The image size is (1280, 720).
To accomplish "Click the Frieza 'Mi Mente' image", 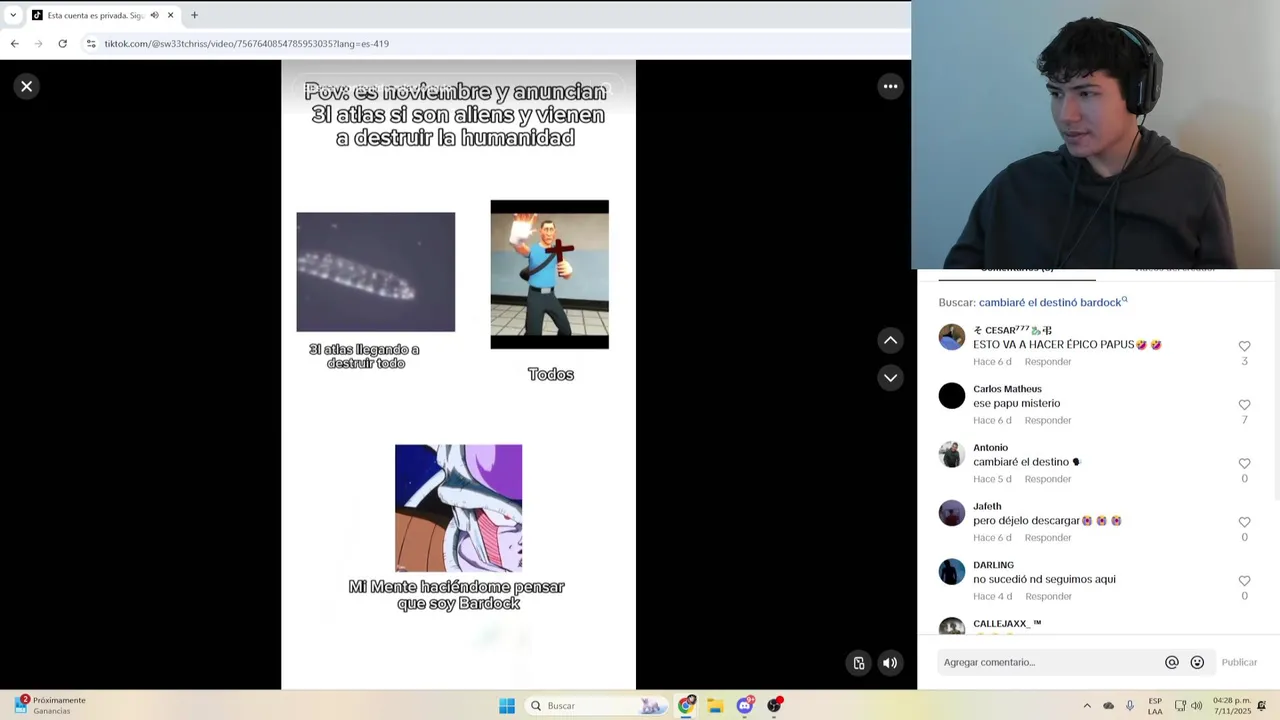I will point(458,508).
